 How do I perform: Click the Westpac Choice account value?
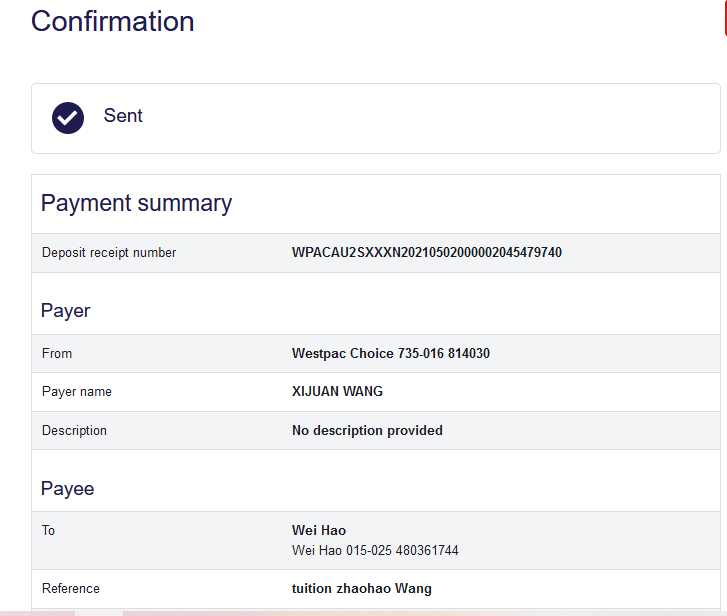pyautogui.click(x=390, y=354)
